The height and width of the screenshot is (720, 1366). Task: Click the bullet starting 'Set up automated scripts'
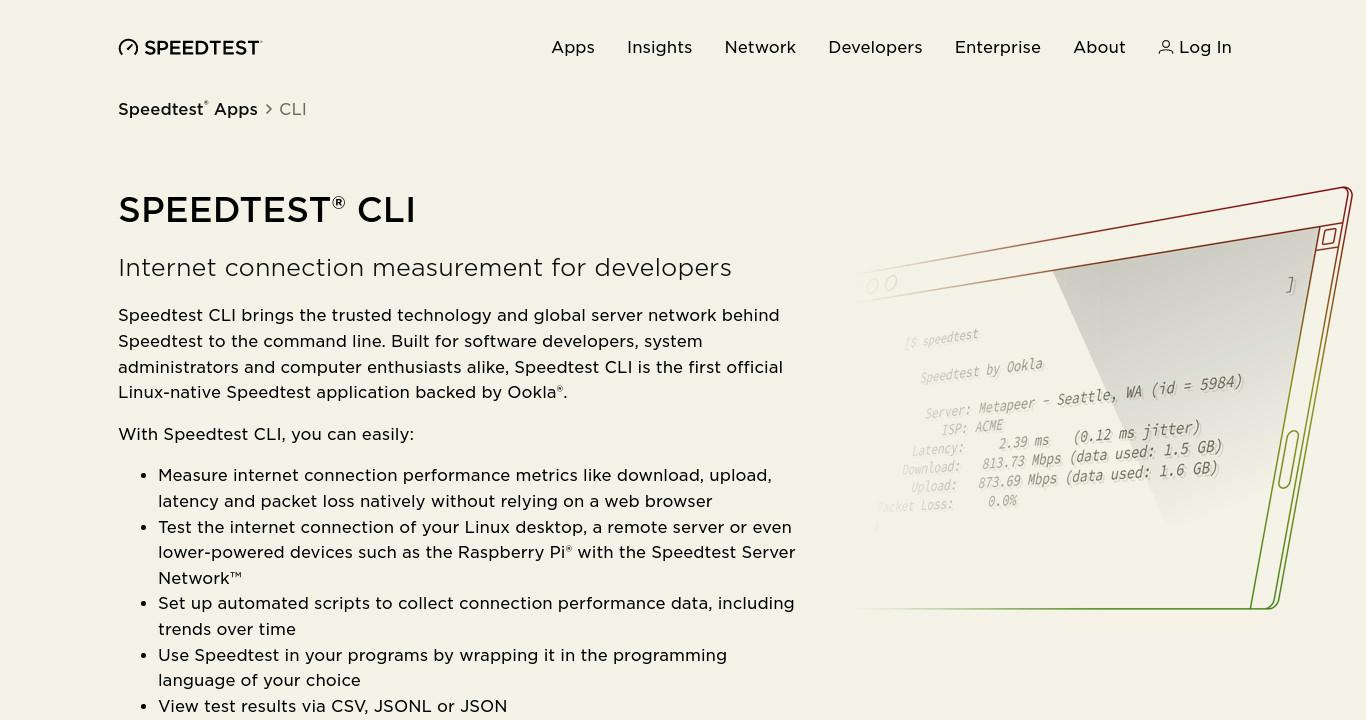[x=476, y=616]
